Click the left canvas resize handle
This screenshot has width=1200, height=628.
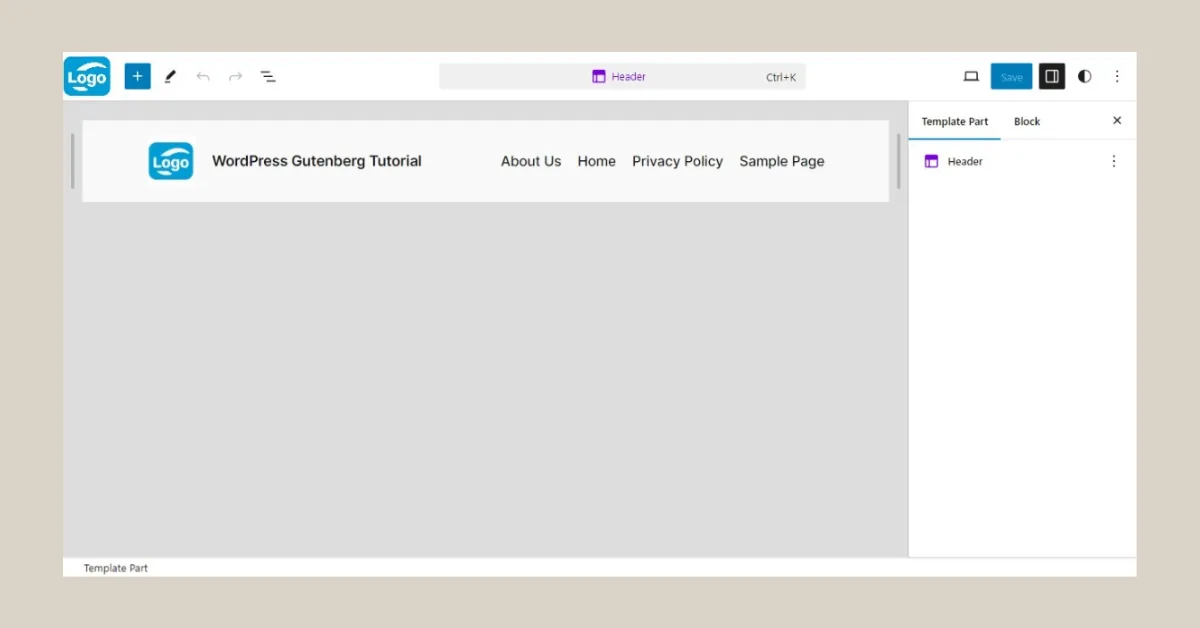click(73, 161)
